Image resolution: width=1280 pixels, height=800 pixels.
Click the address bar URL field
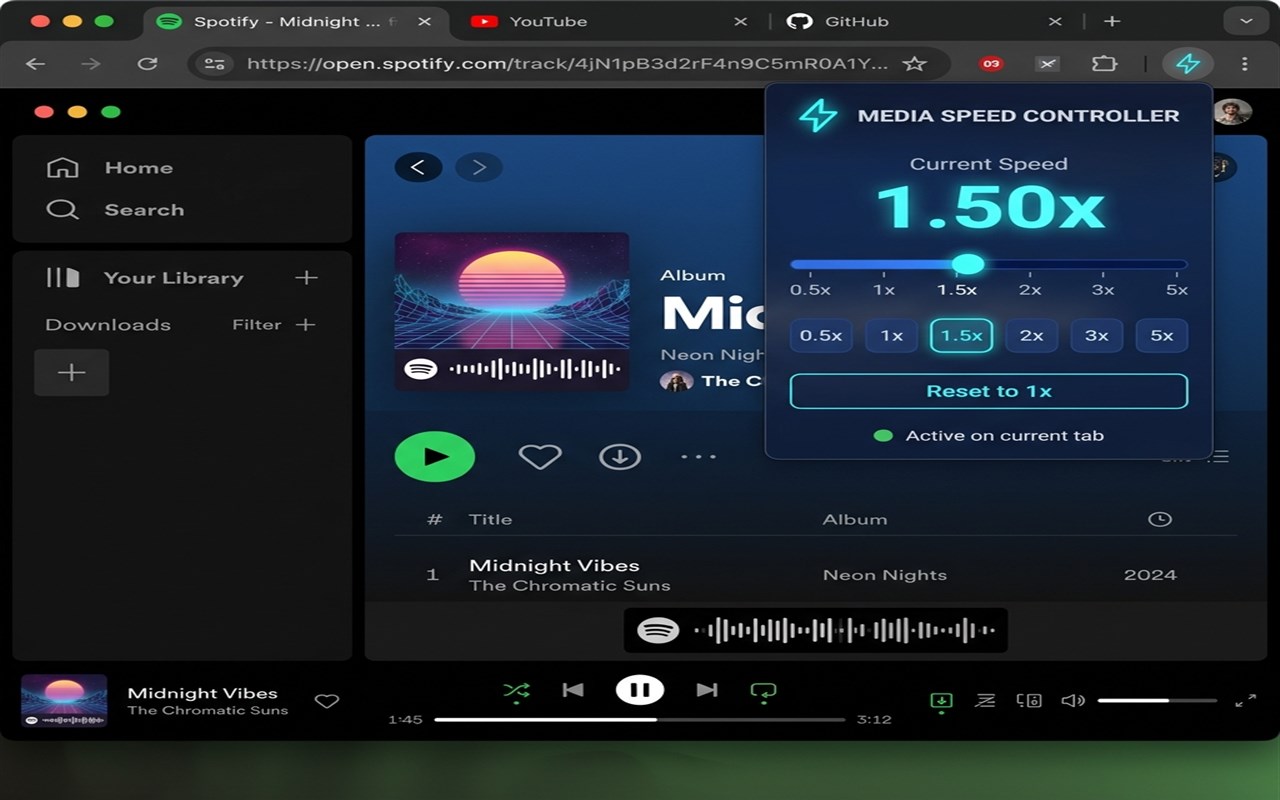(567, 64)
